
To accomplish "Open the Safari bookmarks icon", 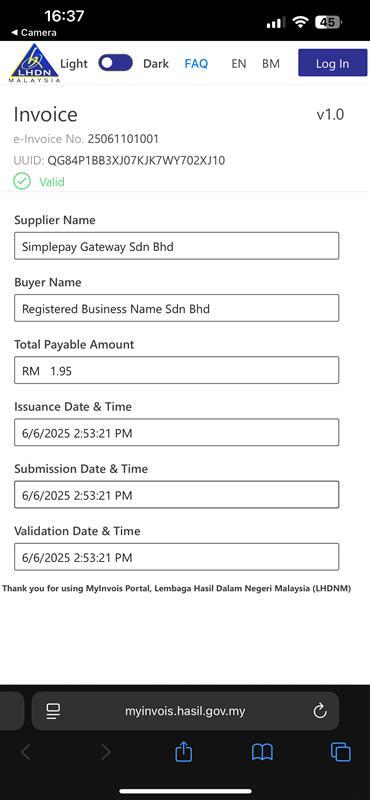I will pos(262,752).
